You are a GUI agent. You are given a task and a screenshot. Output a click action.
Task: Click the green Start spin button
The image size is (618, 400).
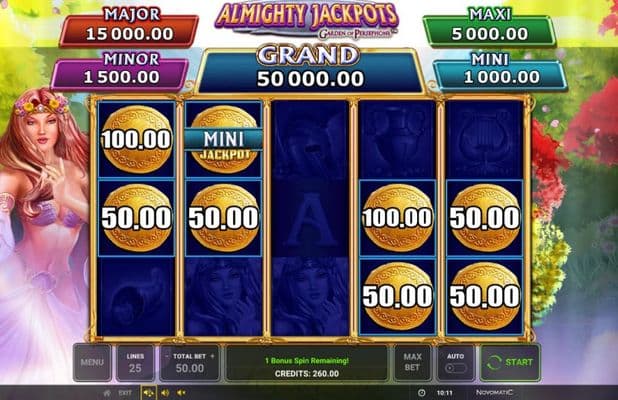pyautogui.click(x=510, y=362)
